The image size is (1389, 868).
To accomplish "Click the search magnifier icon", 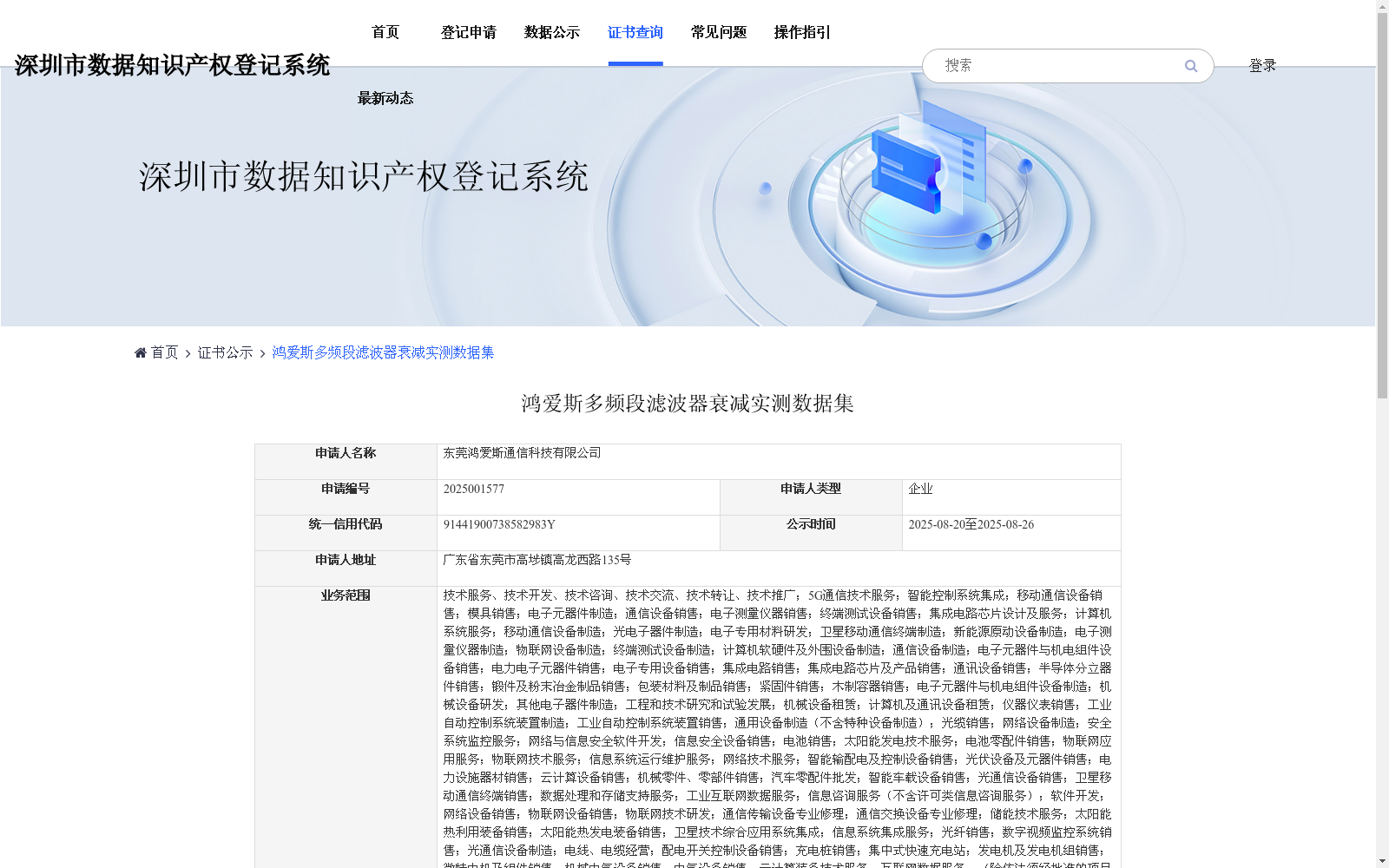I will [x=1191, y=66].
